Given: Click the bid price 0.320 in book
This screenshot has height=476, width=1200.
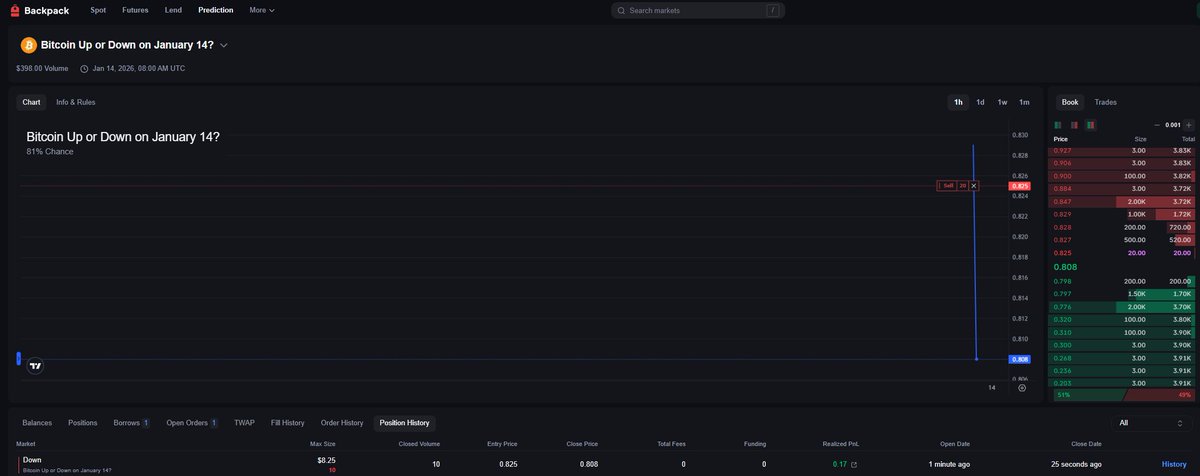Looking at the screenshot, I should (1062, 320).
